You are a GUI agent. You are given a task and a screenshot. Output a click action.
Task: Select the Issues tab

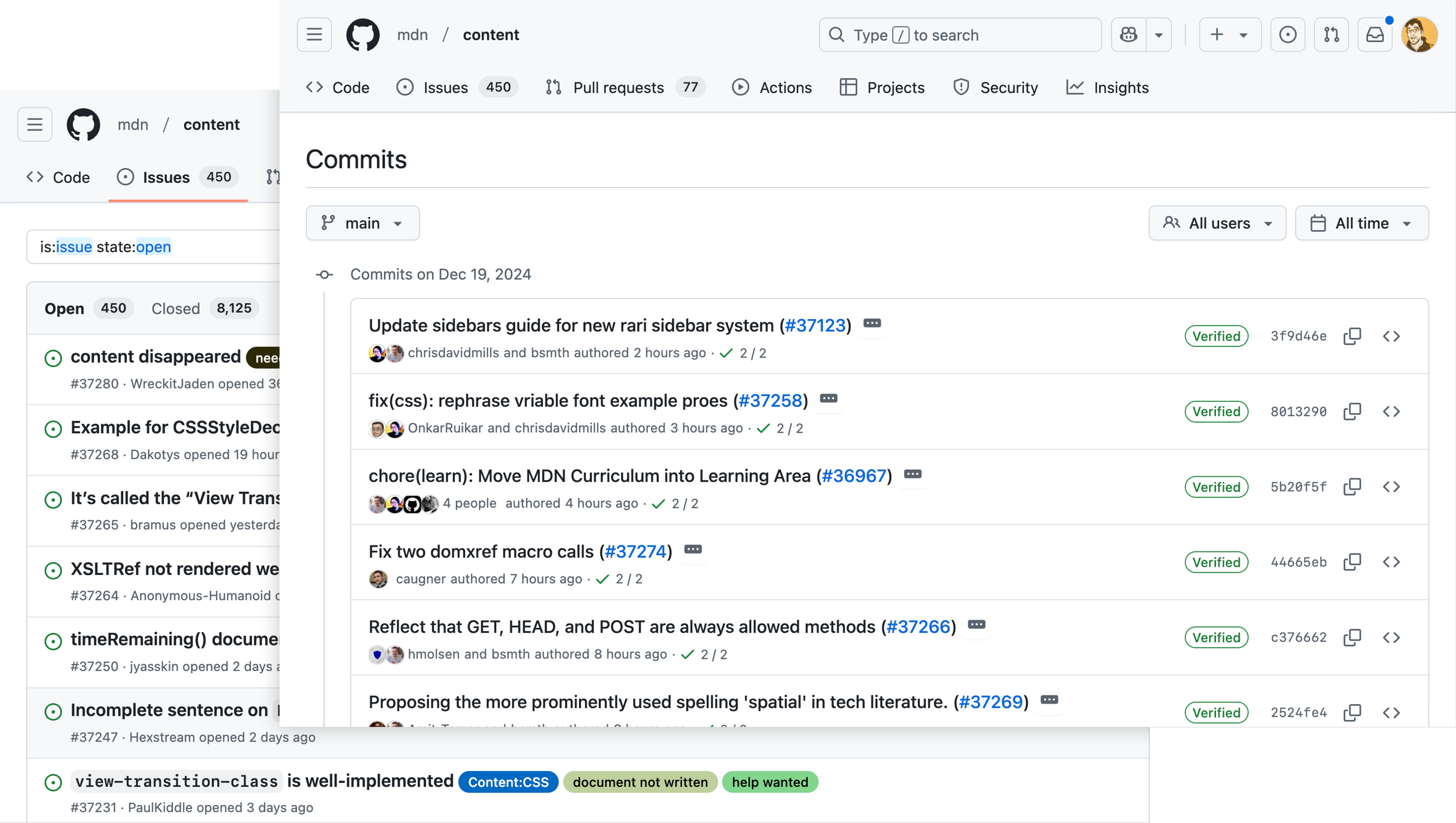[445, 87]
